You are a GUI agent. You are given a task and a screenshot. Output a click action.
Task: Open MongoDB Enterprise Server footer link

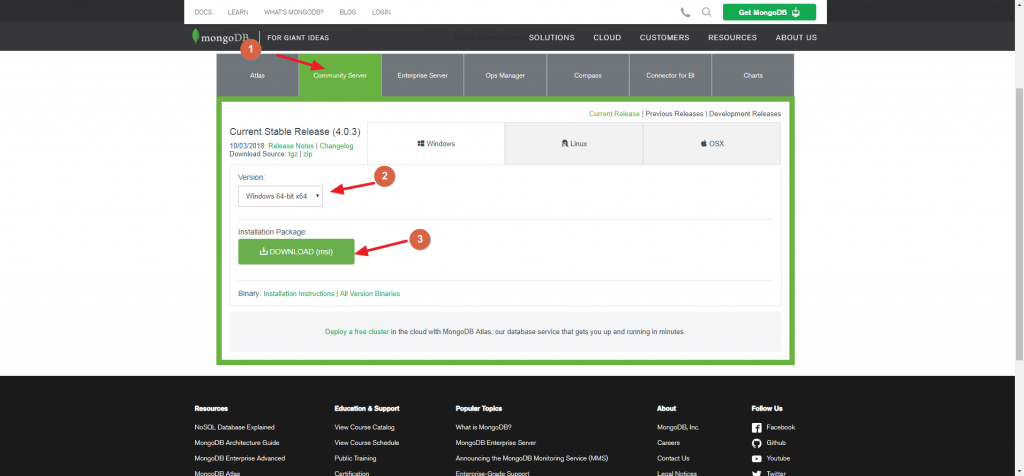click(x=496, y=443)
